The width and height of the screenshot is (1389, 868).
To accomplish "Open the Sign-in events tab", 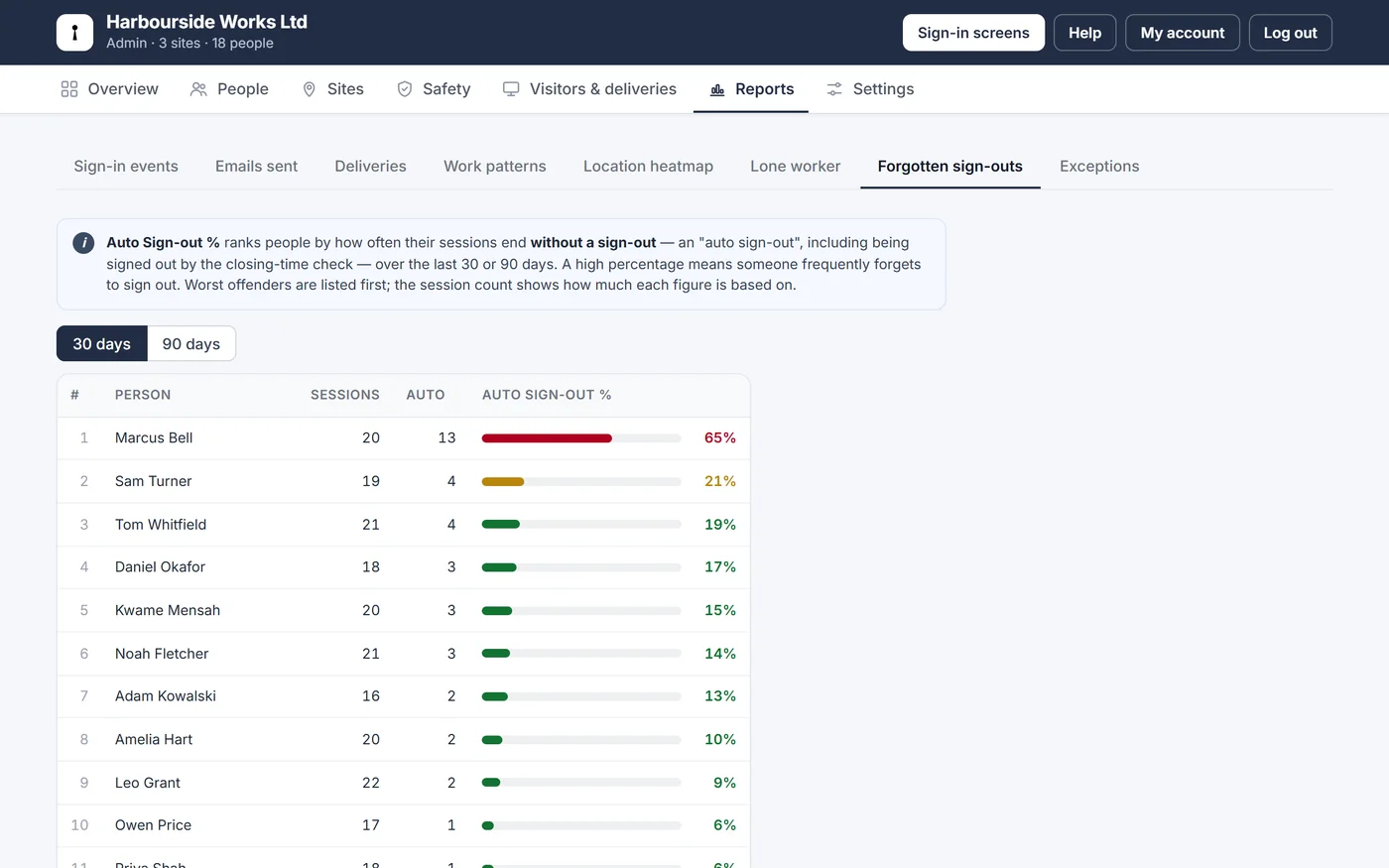I will point(126,167).
